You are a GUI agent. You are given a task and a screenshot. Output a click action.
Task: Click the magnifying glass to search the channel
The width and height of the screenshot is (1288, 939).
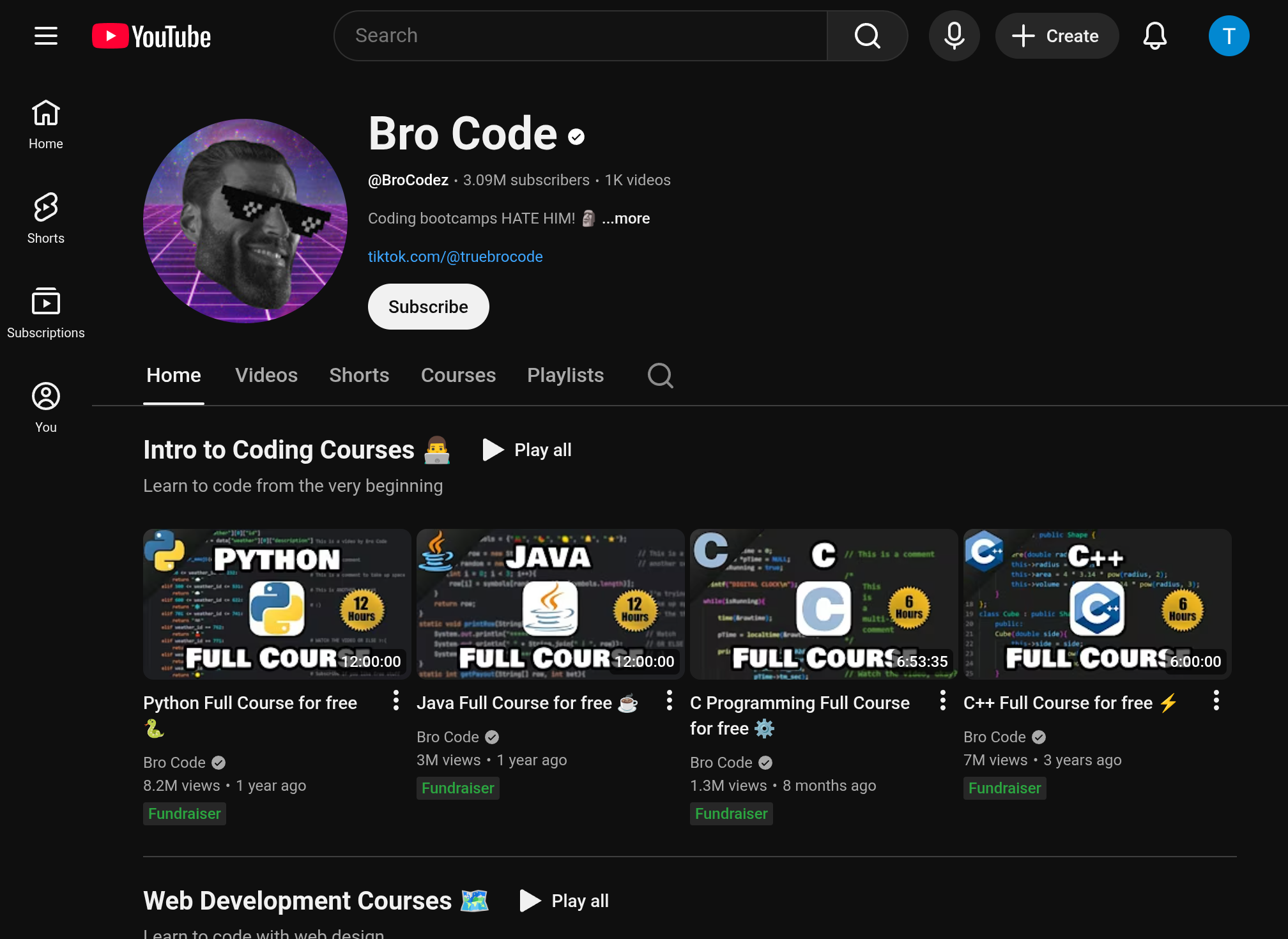pos(660,376)
